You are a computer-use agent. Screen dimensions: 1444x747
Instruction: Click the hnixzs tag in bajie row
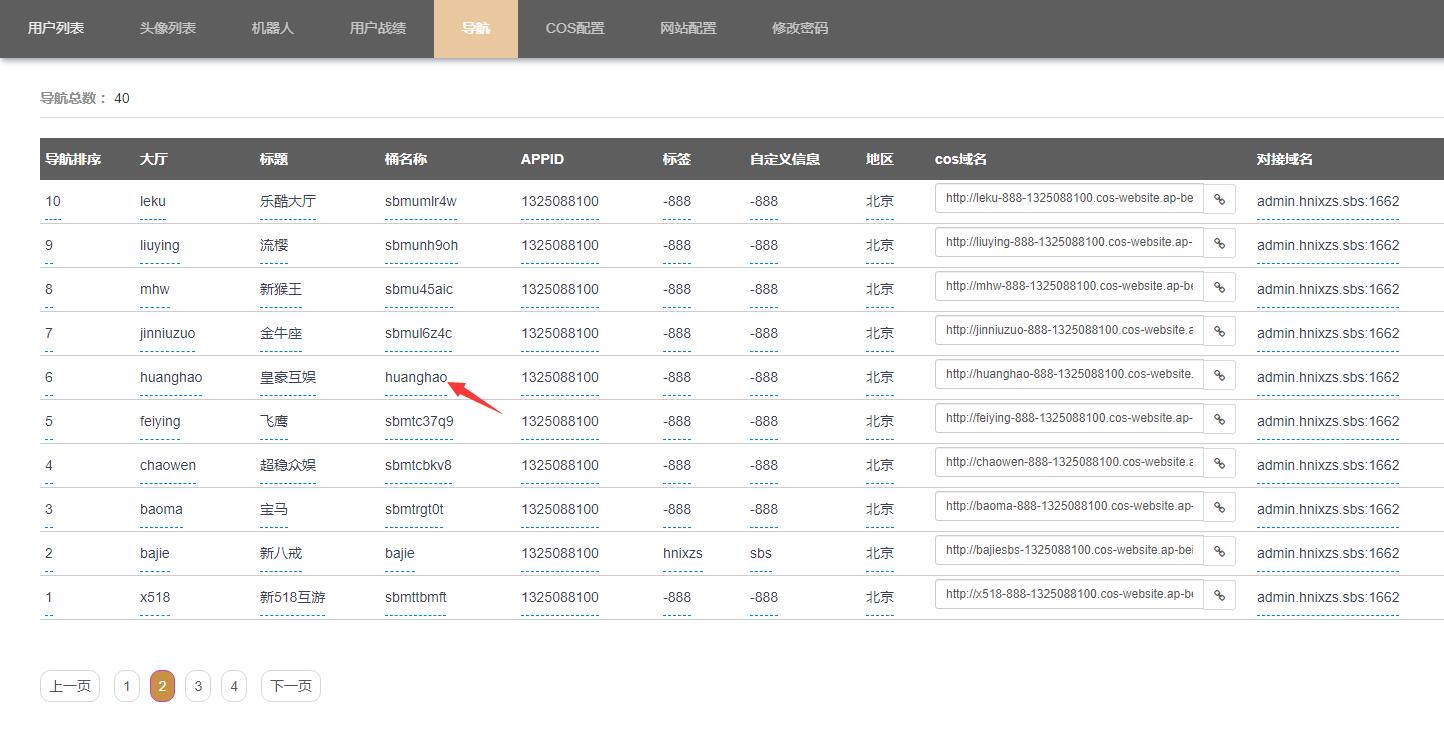click(x=682, y=553)
